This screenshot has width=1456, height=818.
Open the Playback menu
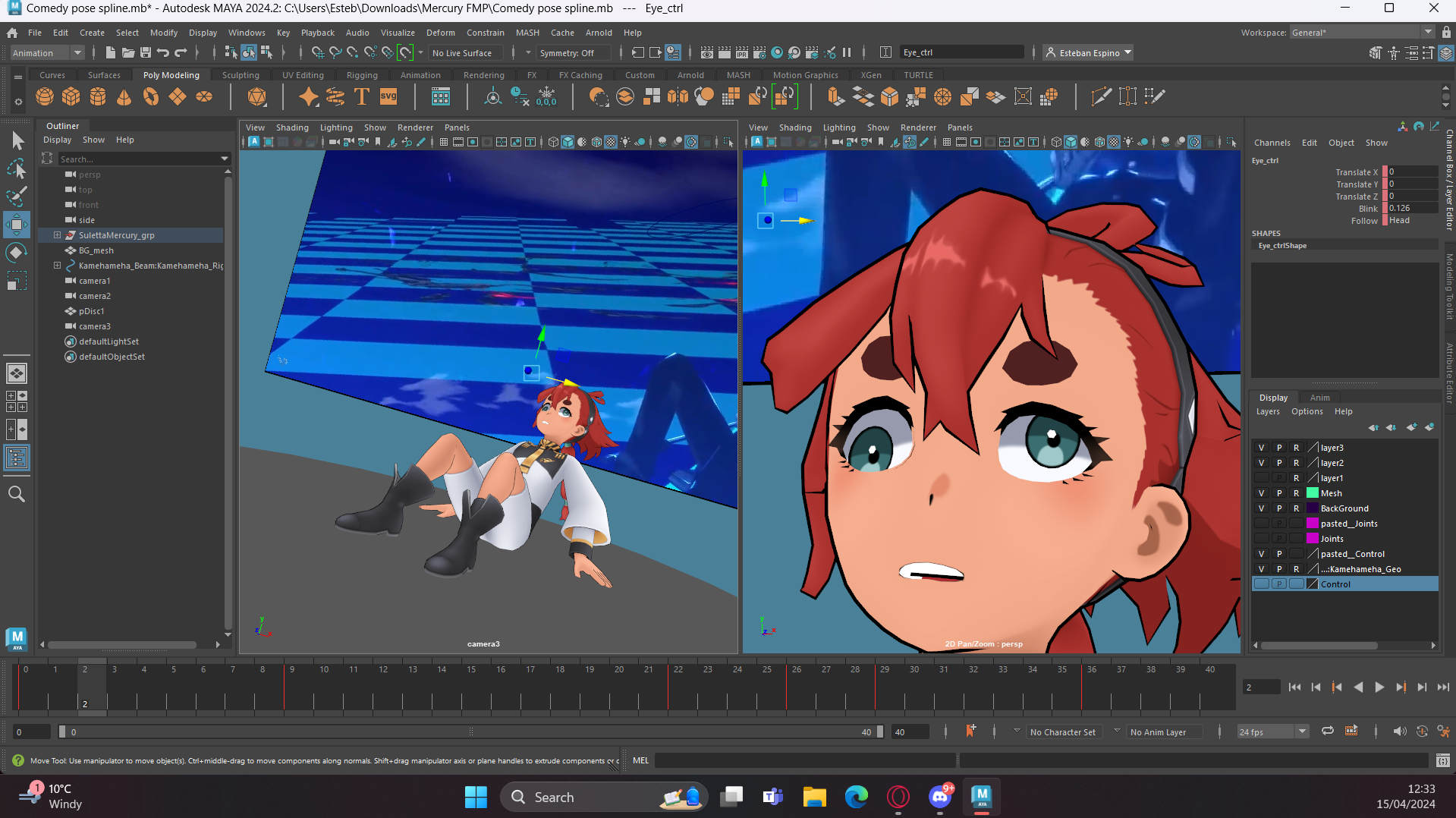click(x=317, y=33)
